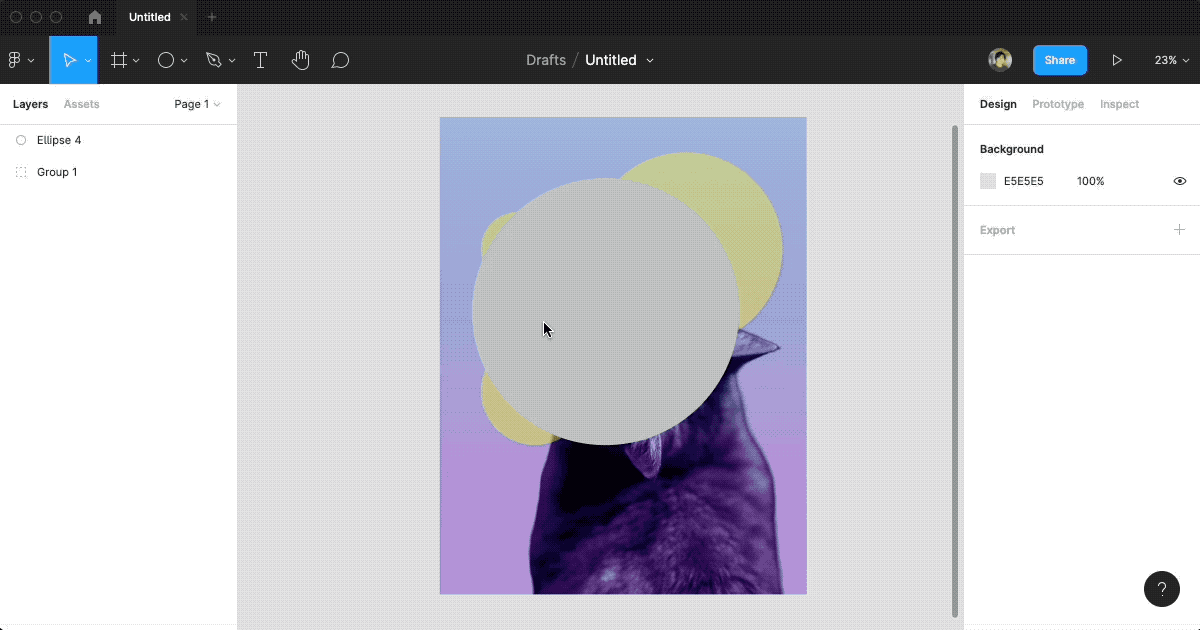This screenshot has height=630, width=1200.
Task: Start Presentation mode with play icon
Action: [1117, 60]
